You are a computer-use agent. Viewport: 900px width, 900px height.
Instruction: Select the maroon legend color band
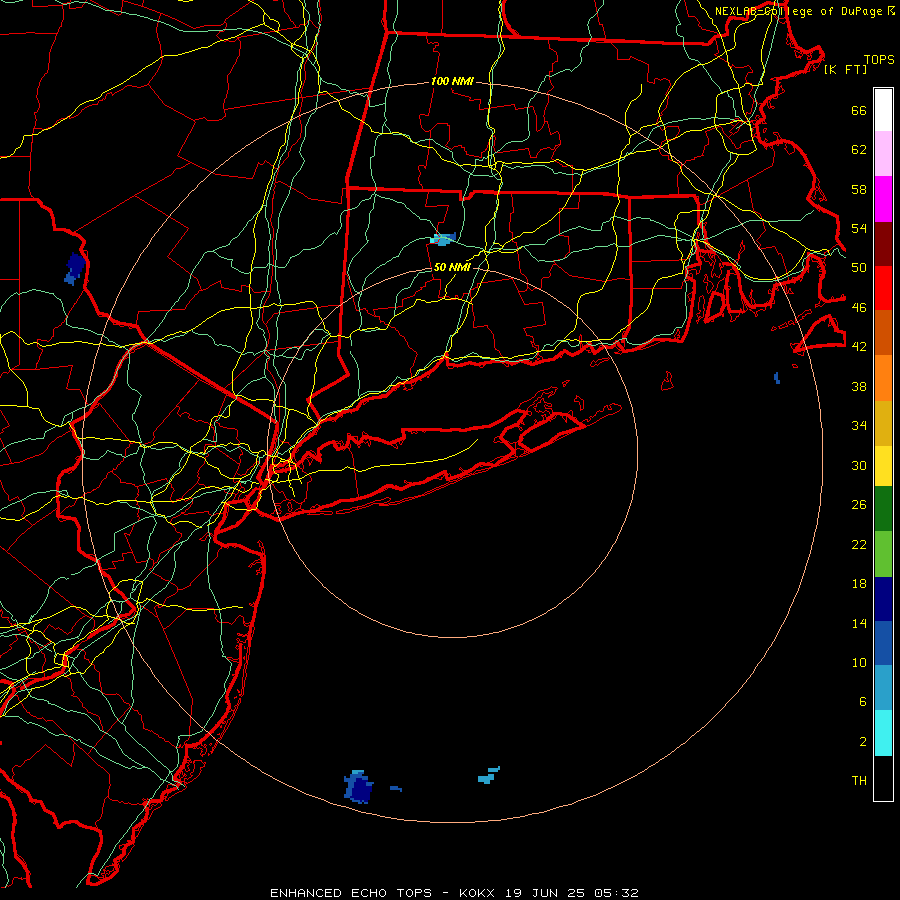click(883, 243)
